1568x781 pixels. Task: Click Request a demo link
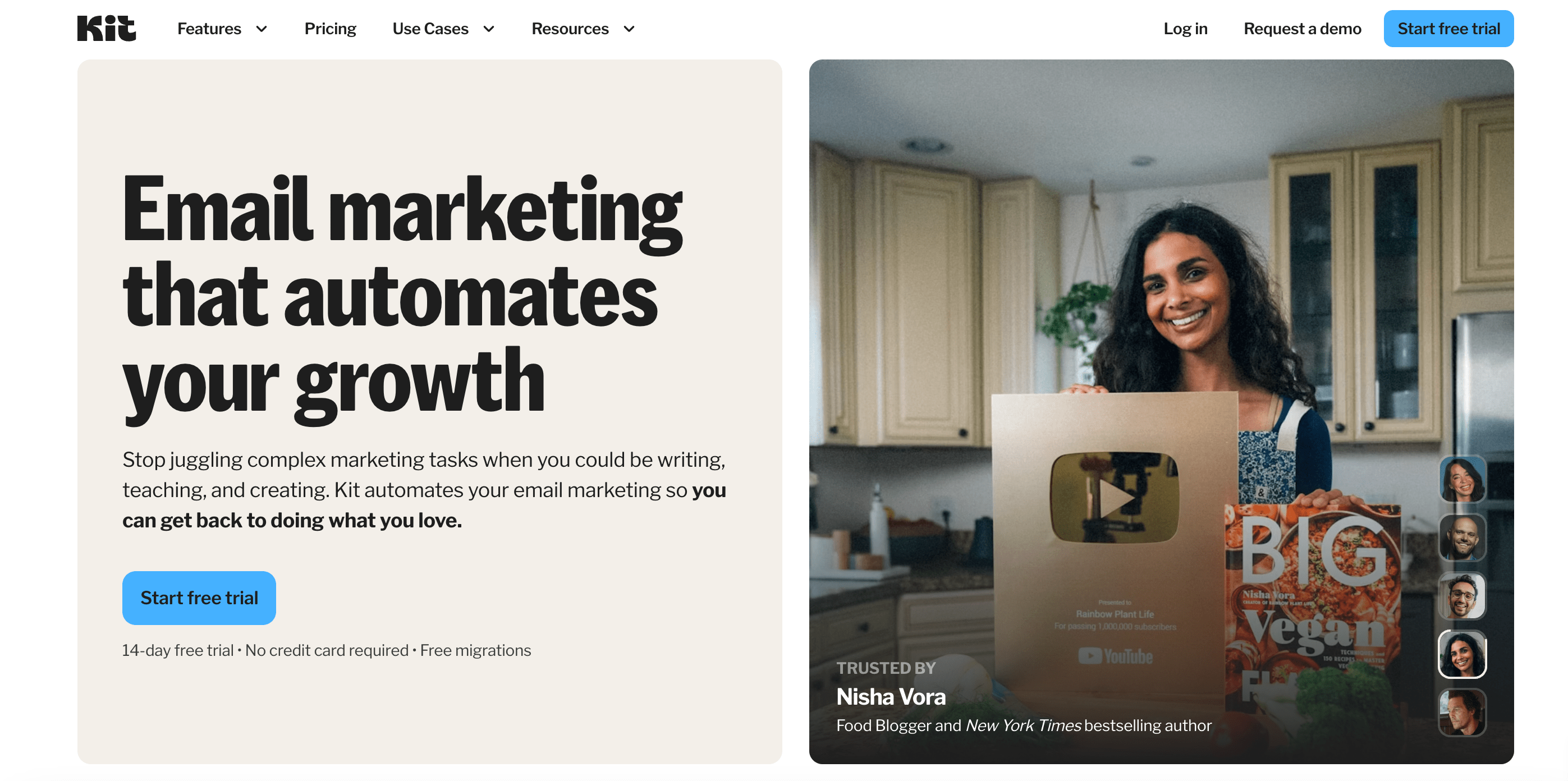[1302, 29]
